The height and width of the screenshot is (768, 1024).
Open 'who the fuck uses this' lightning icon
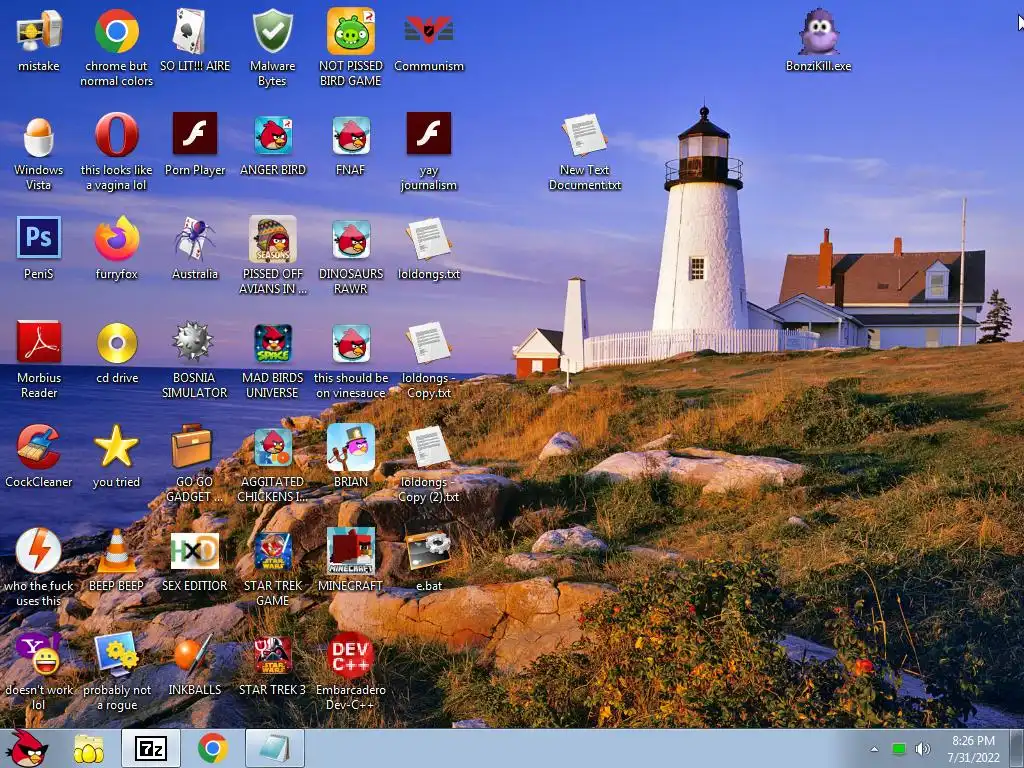pos(38,551)
